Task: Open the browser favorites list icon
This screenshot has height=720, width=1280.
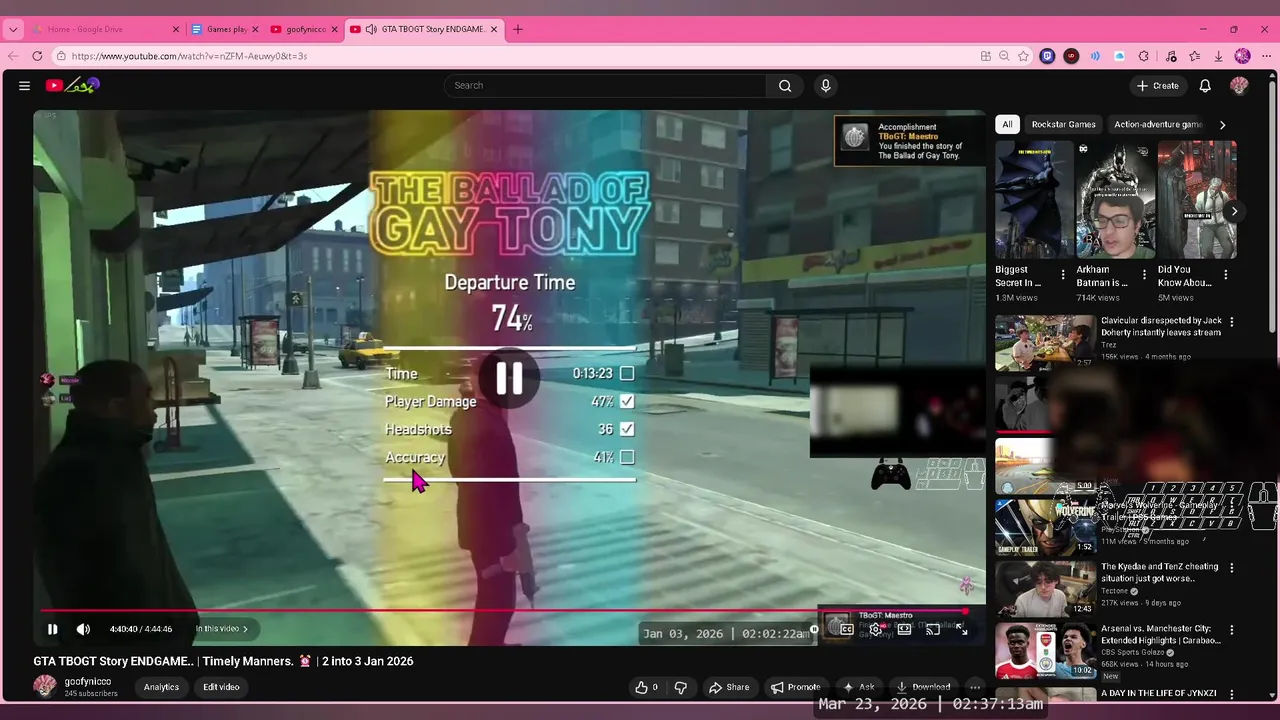Action: coord(1194,56)
